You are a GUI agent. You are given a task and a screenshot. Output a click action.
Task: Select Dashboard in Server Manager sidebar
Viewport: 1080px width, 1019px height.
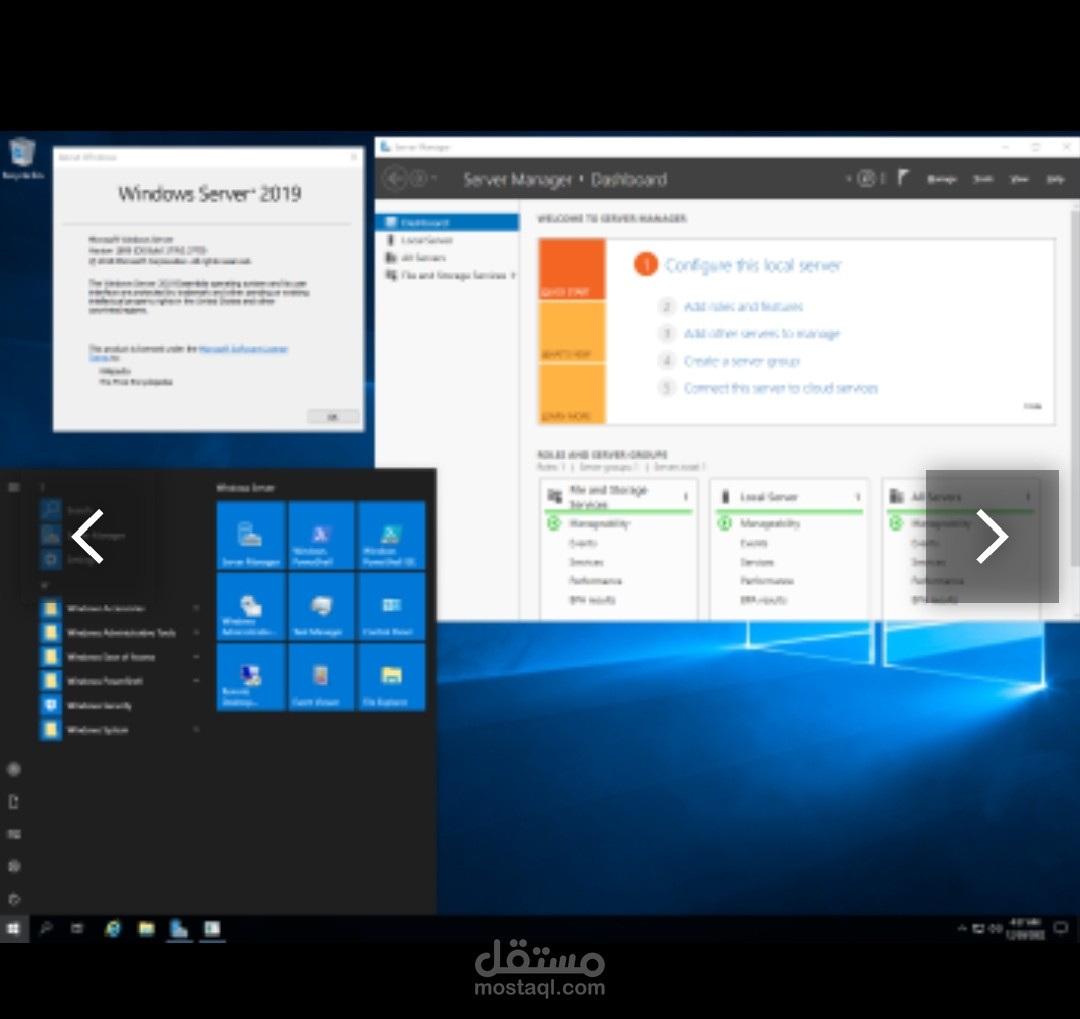(x=448, y=223)
